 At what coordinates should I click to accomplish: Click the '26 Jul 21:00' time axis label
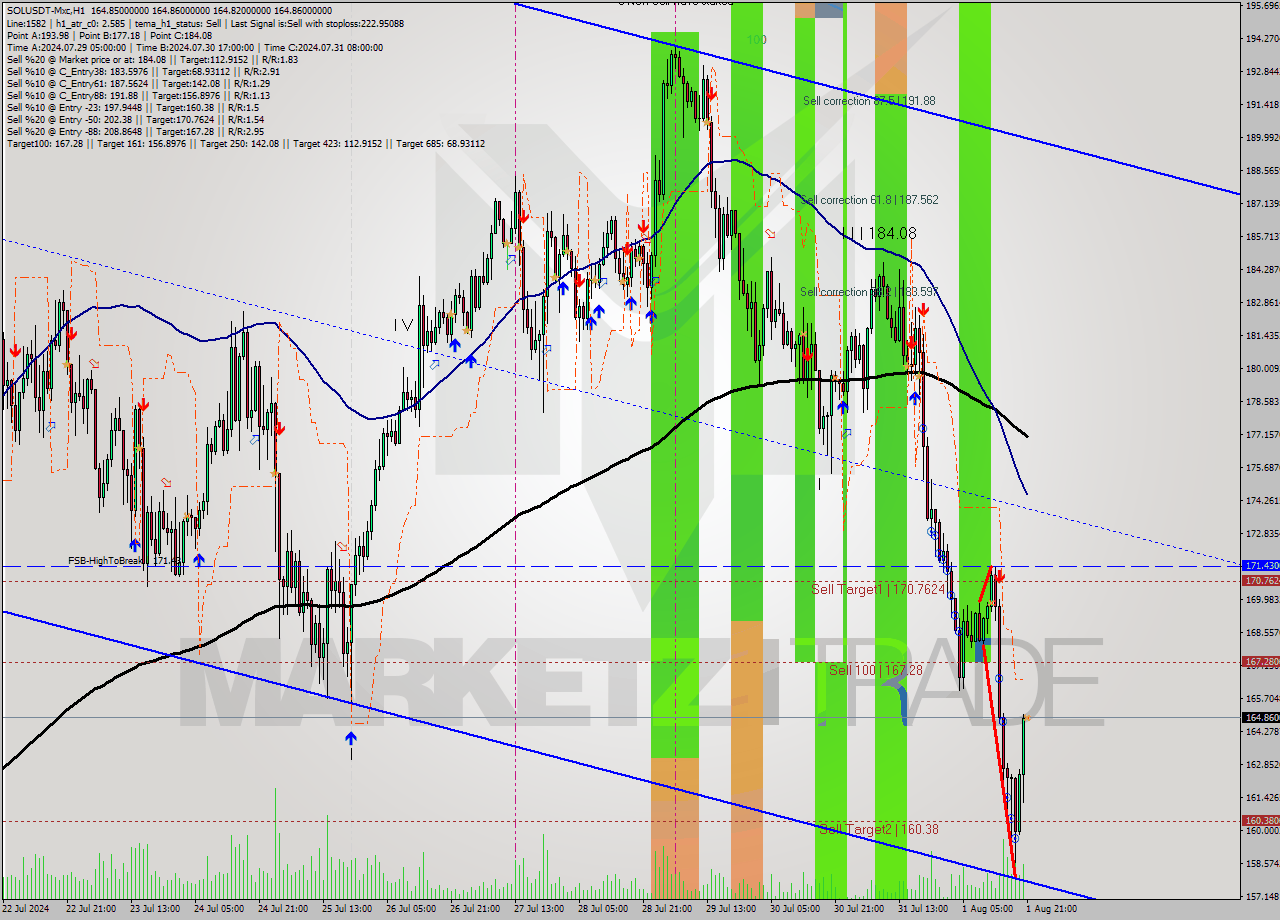pyautogui.click(x=473, y=909)
